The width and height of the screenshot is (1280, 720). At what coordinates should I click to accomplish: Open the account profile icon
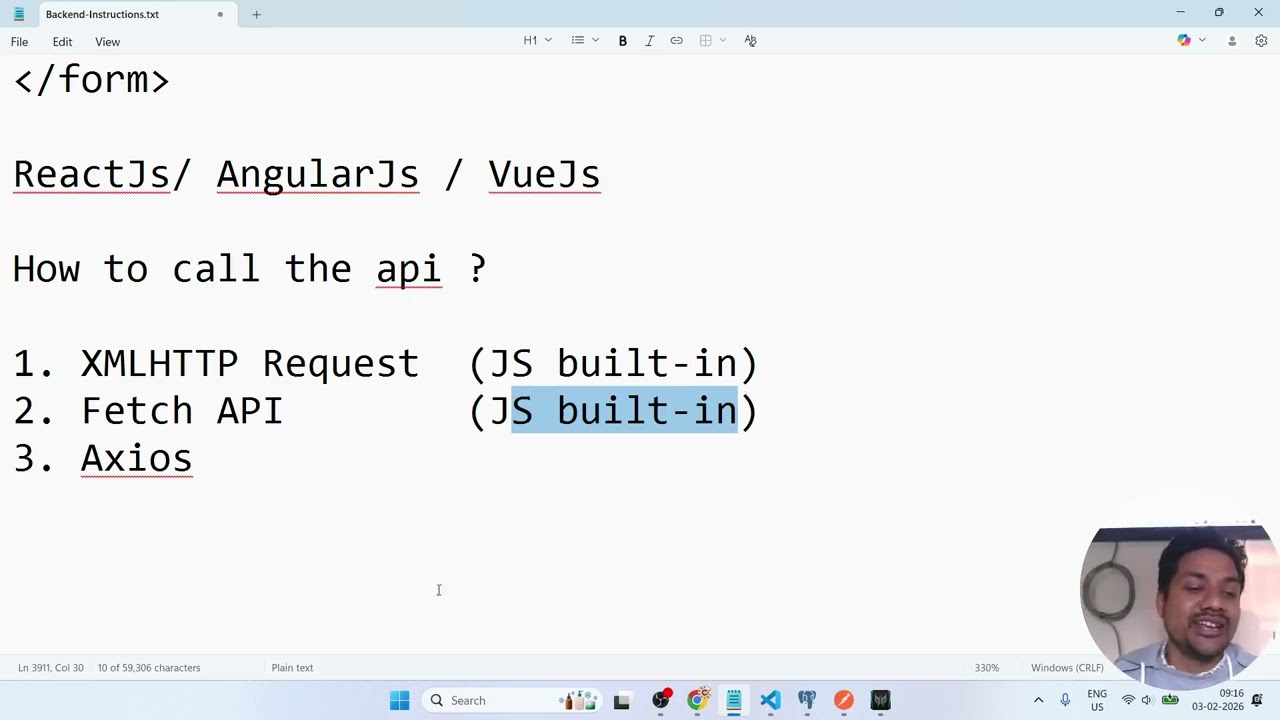1232,41
